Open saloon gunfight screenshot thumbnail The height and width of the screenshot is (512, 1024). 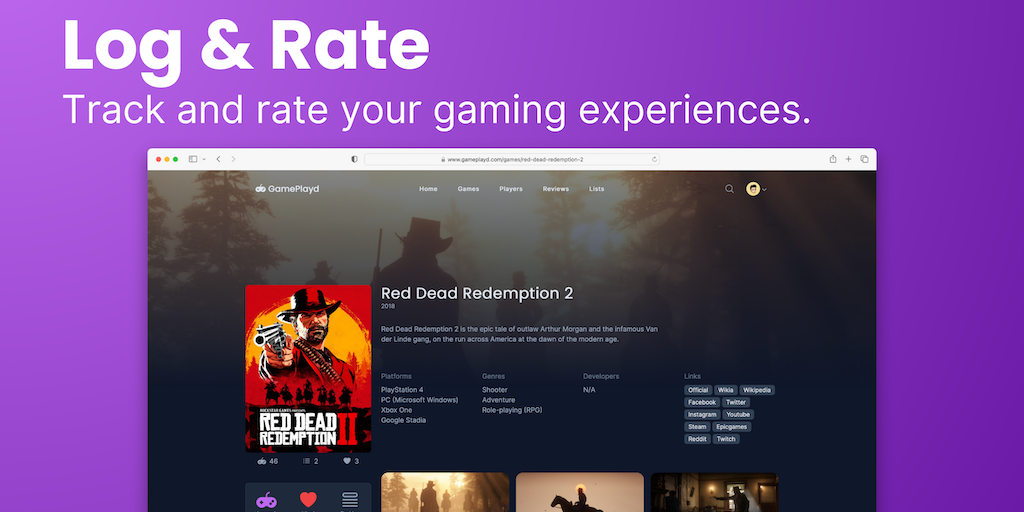pyautogui.click(x=714, y=492)
